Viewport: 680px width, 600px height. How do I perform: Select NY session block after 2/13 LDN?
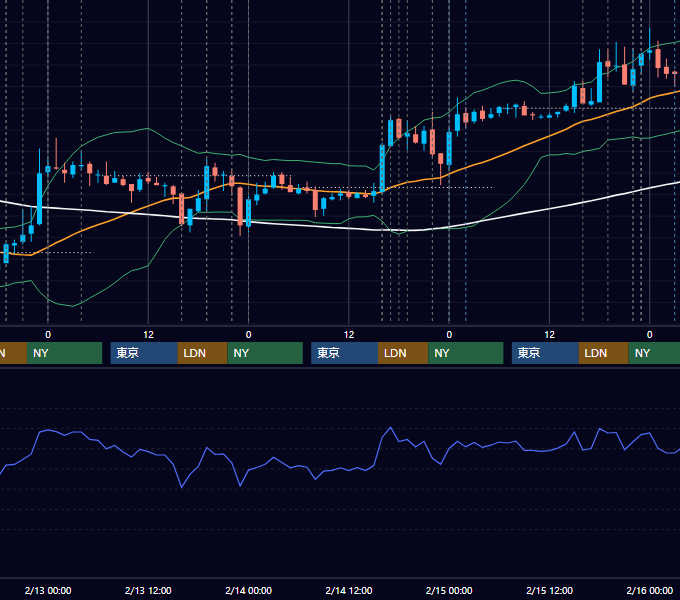(x=265, y=353)
